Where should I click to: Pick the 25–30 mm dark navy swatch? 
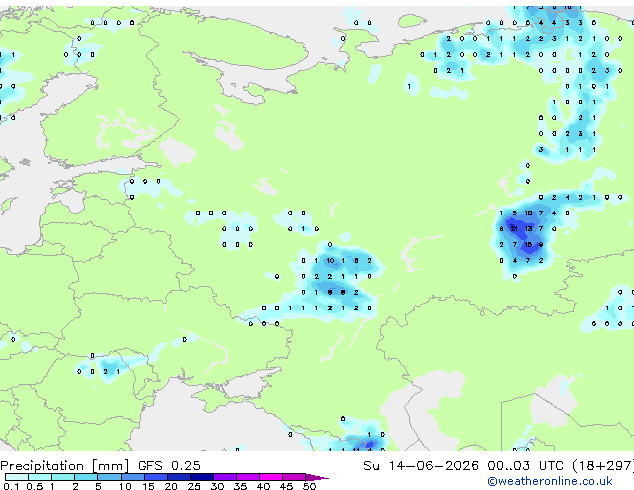(x=201, y=477)
